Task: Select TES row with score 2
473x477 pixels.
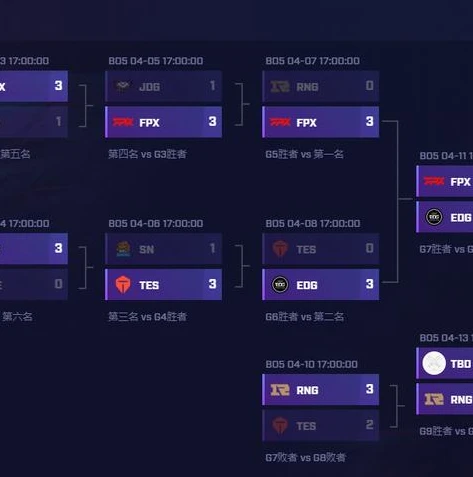Action: pyautogui.click(x=321, y=425)
